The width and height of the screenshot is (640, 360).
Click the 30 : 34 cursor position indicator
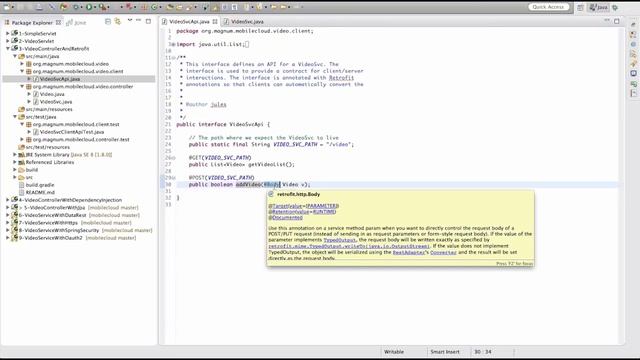483,351
